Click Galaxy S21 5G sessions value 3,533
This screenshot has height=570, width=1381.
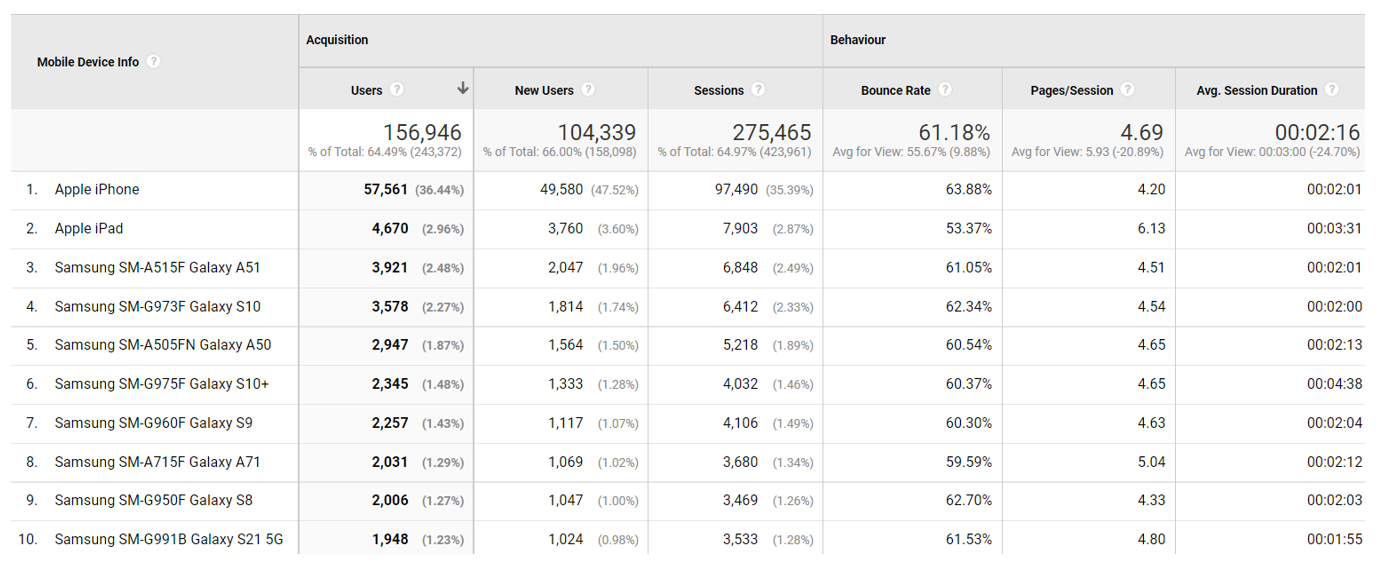point(740,539)
